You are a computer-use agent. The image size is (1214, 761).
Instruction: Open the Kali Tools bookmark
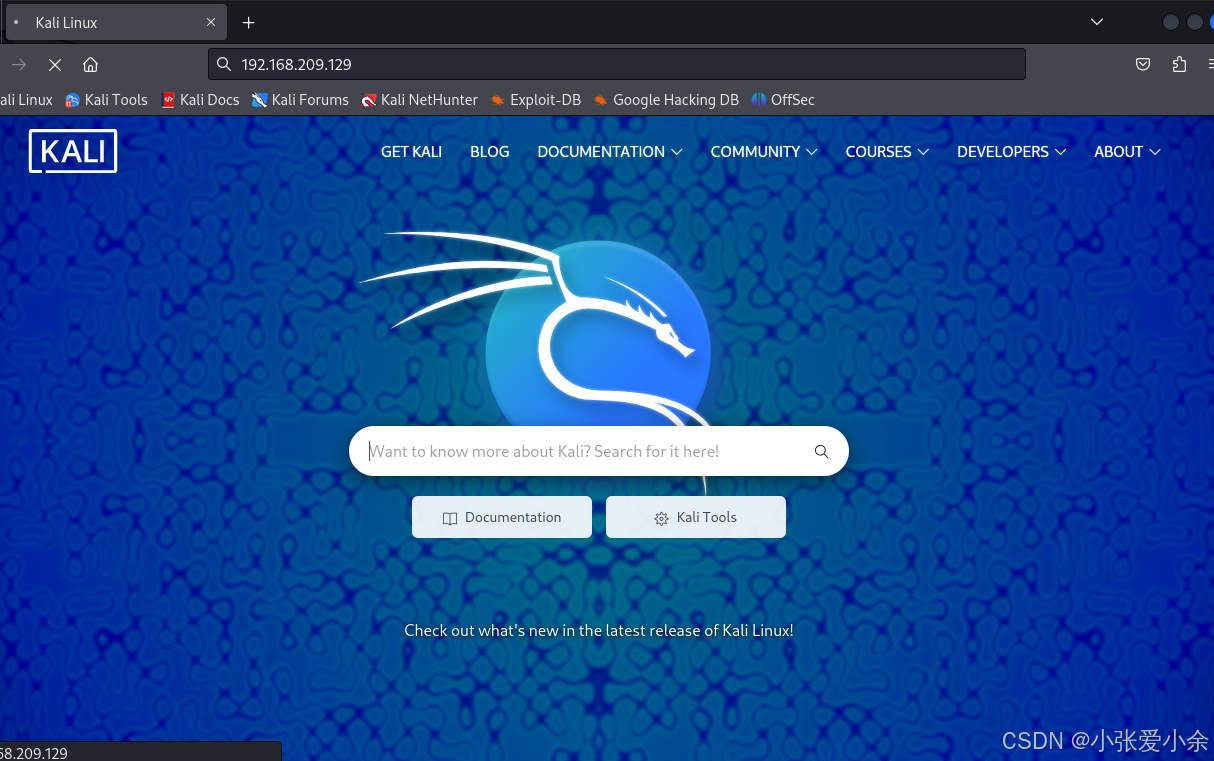coord(106,100)
